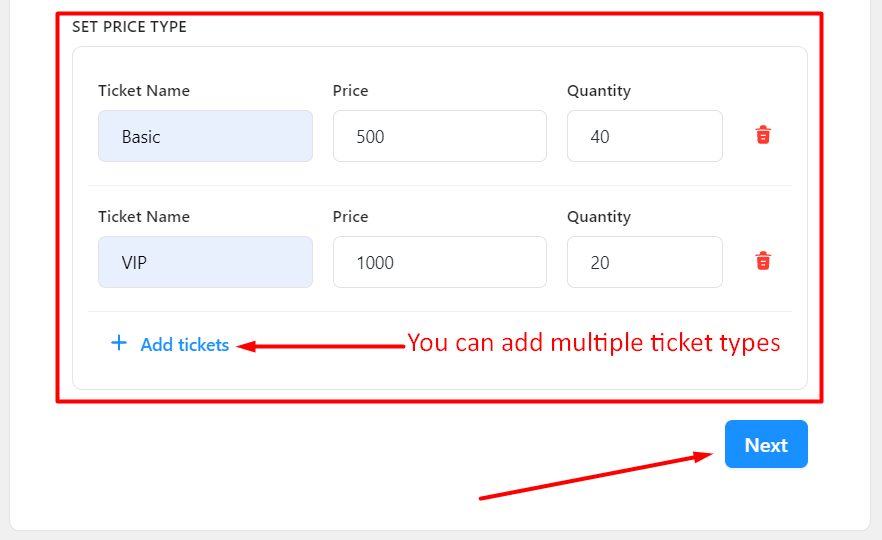Click the red 'You can add multiple ticket types' note
The width and height of the screenshot is (882, 540).
pos(593,343)
